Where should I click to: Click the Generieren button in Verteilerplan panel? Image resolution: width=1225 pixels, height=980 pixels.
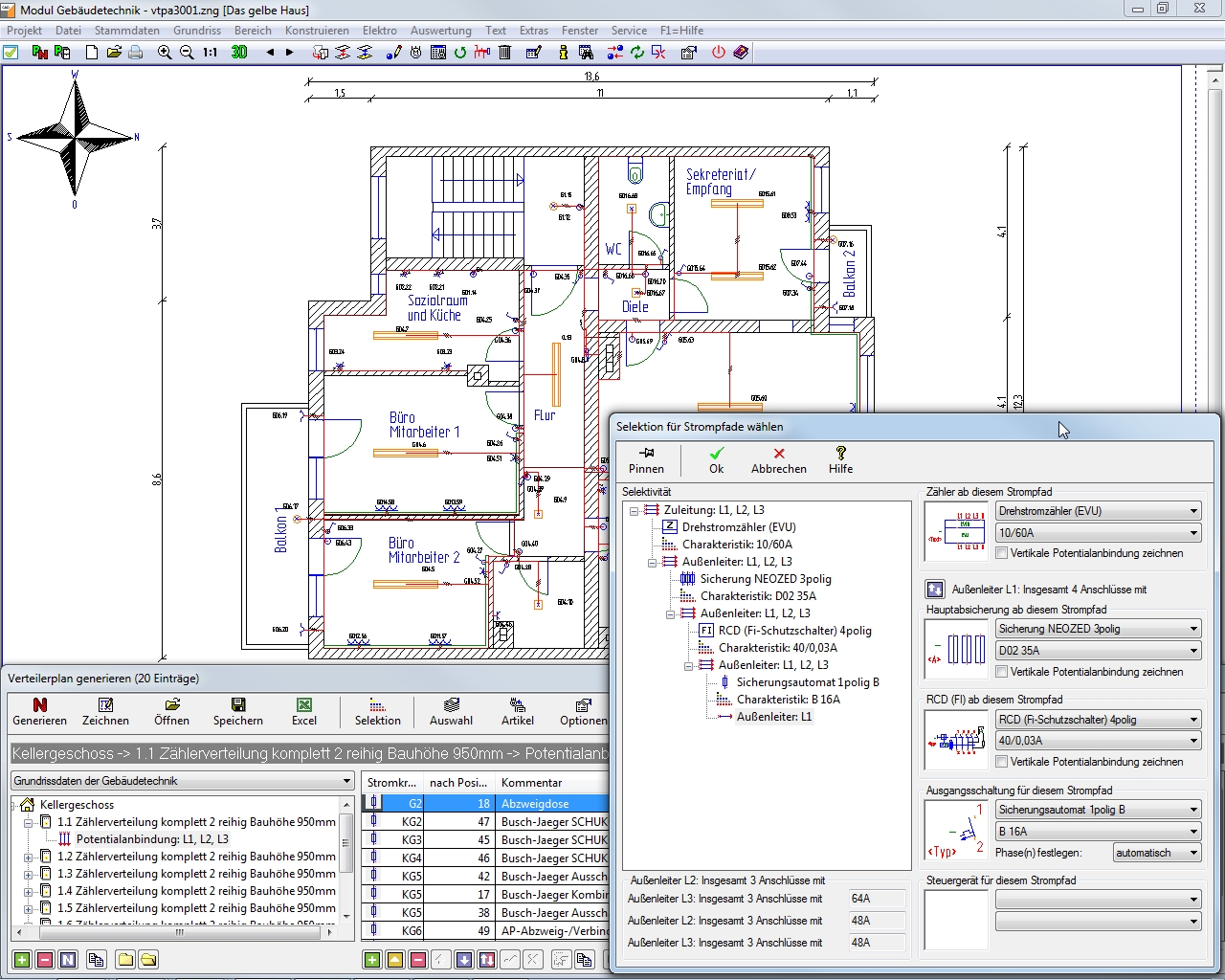coord(40,712)
